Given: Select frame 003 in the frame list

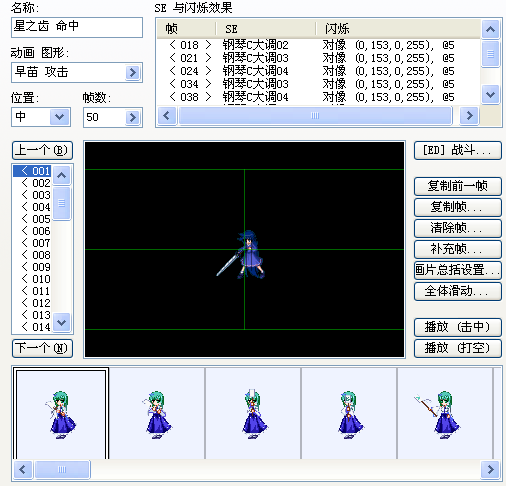Looking at the screenshot, I should (x=32, y=195).
